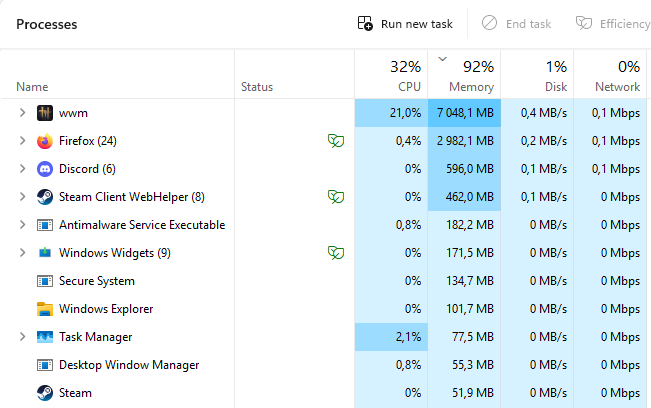This screenshot has width=651, height=408.
Task: Expand the wwm process group
Action: coord(22,113)
